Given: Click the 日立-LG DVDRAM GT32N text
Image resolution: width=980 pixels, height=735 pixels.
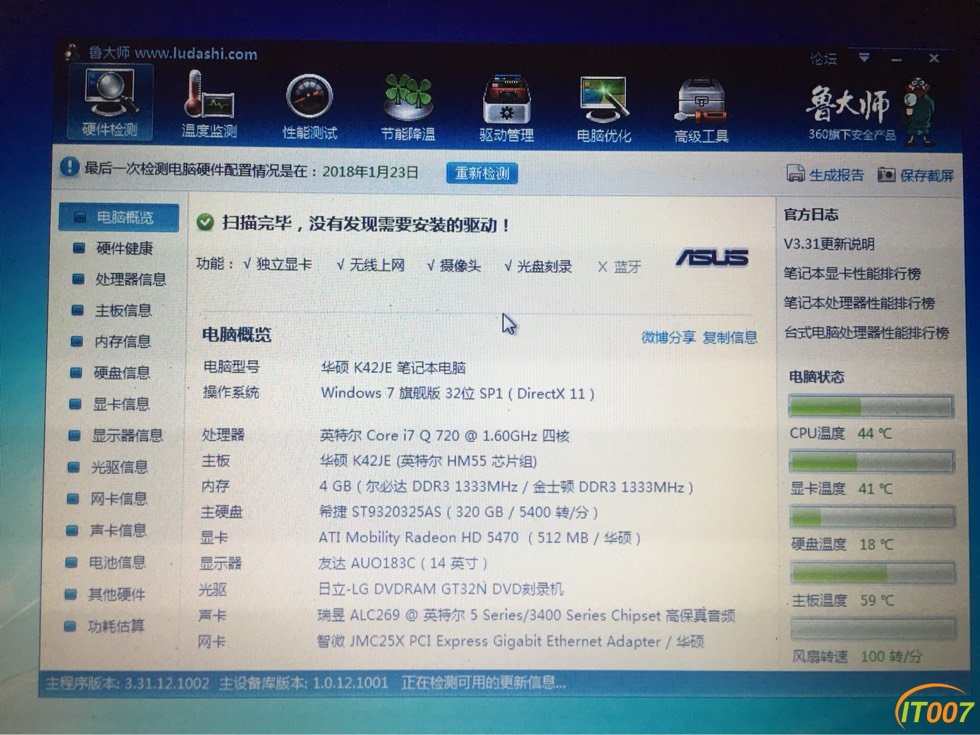Looking at the screenshot, I should pyautogui.click(x=441, y=589).
